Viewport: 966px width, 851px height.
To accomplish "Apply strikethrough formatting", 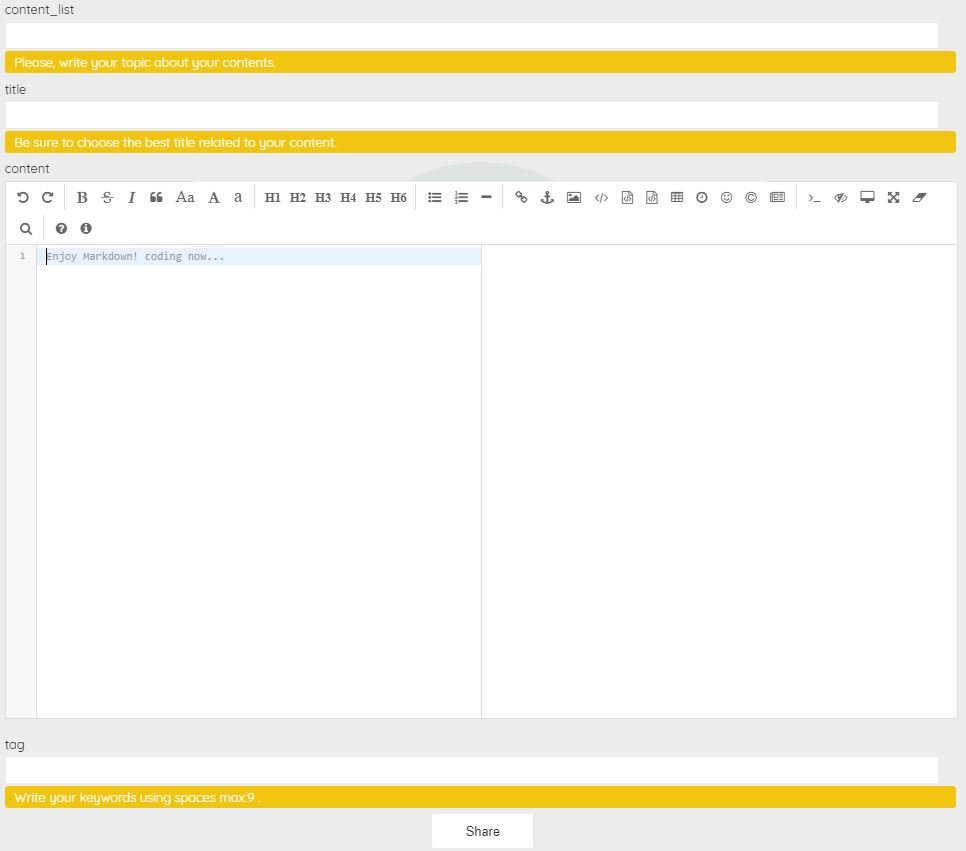I will click(107, 197).
